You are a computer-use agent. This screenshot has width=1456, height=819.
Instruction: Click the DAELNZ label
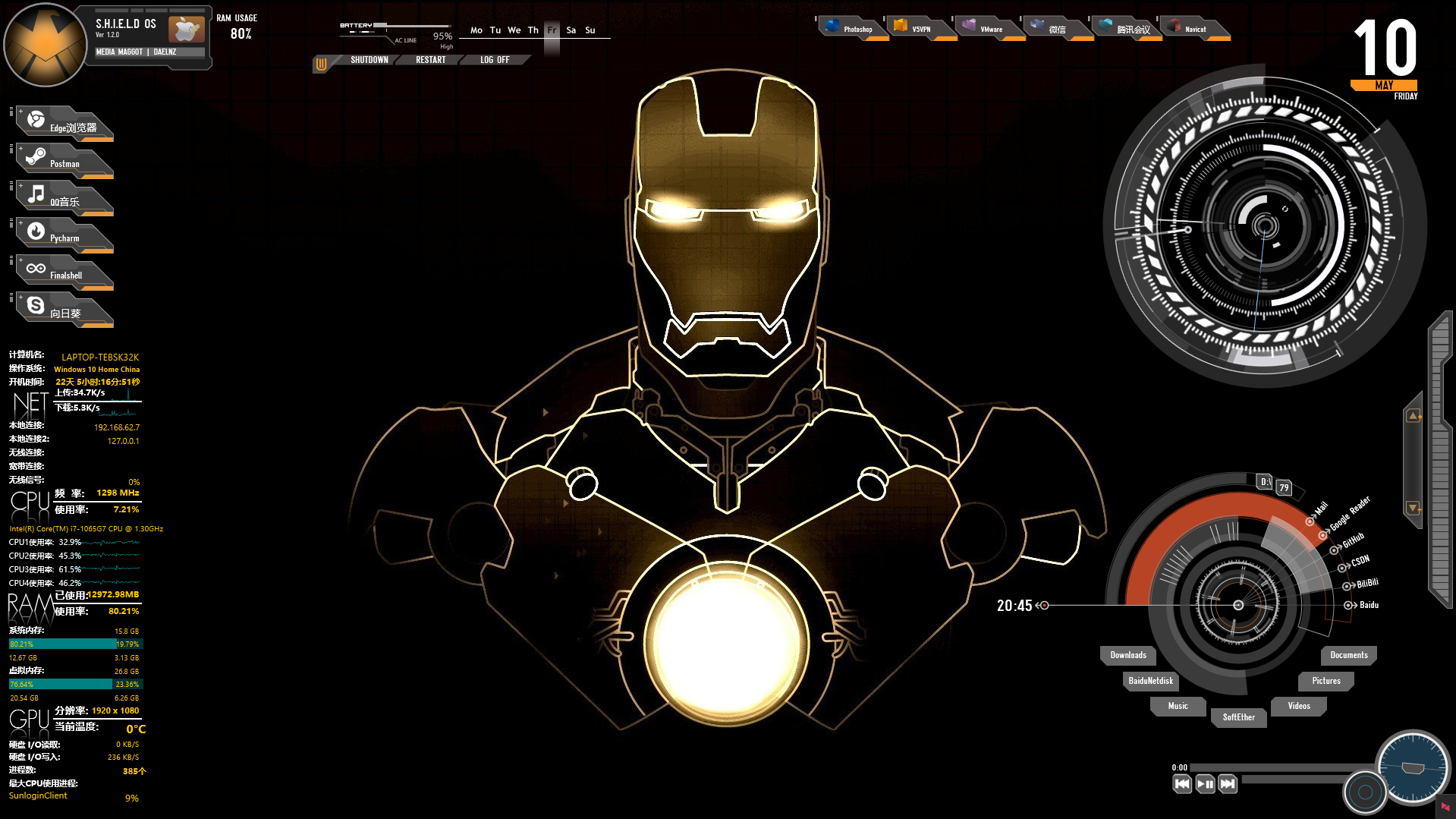point(165,52)
